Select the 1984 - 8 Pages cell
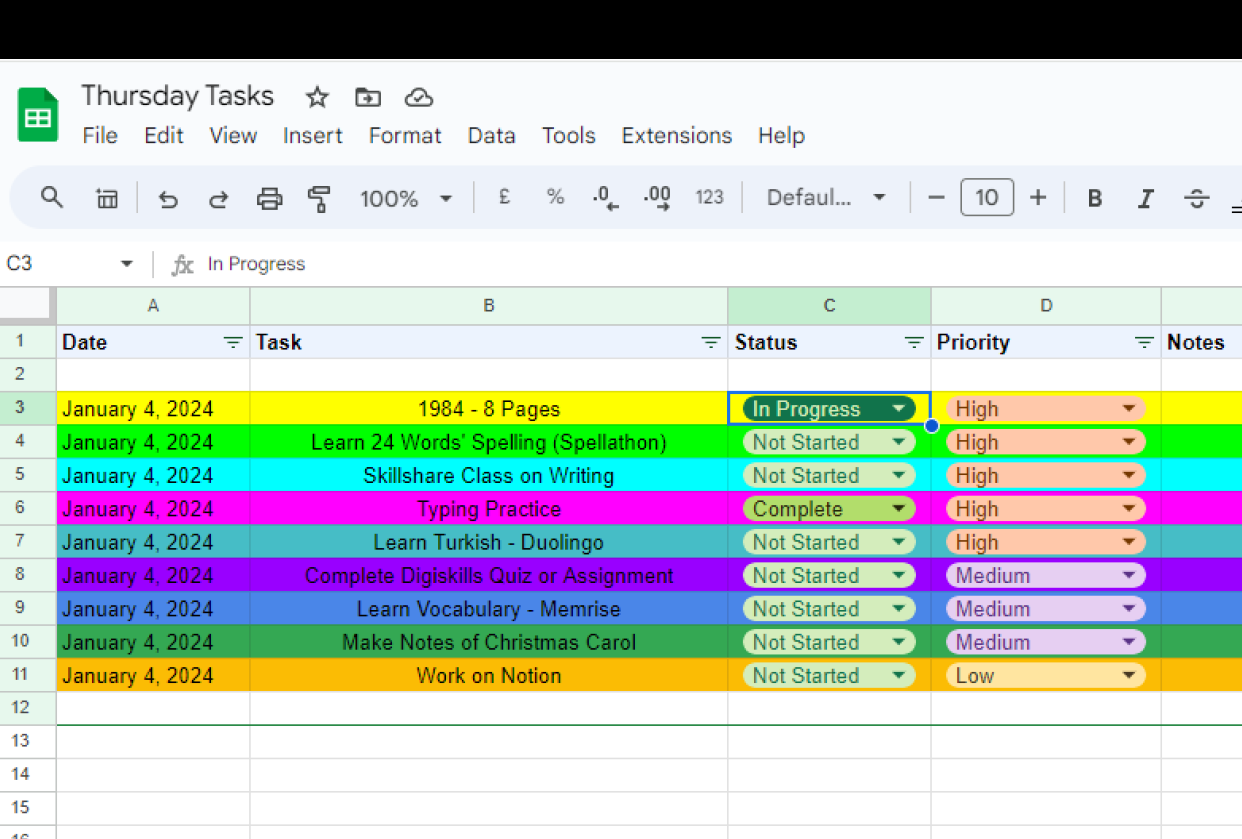The width and height of the screenshot is (1242, 839). pyautogui.click(x=489, y=409)
